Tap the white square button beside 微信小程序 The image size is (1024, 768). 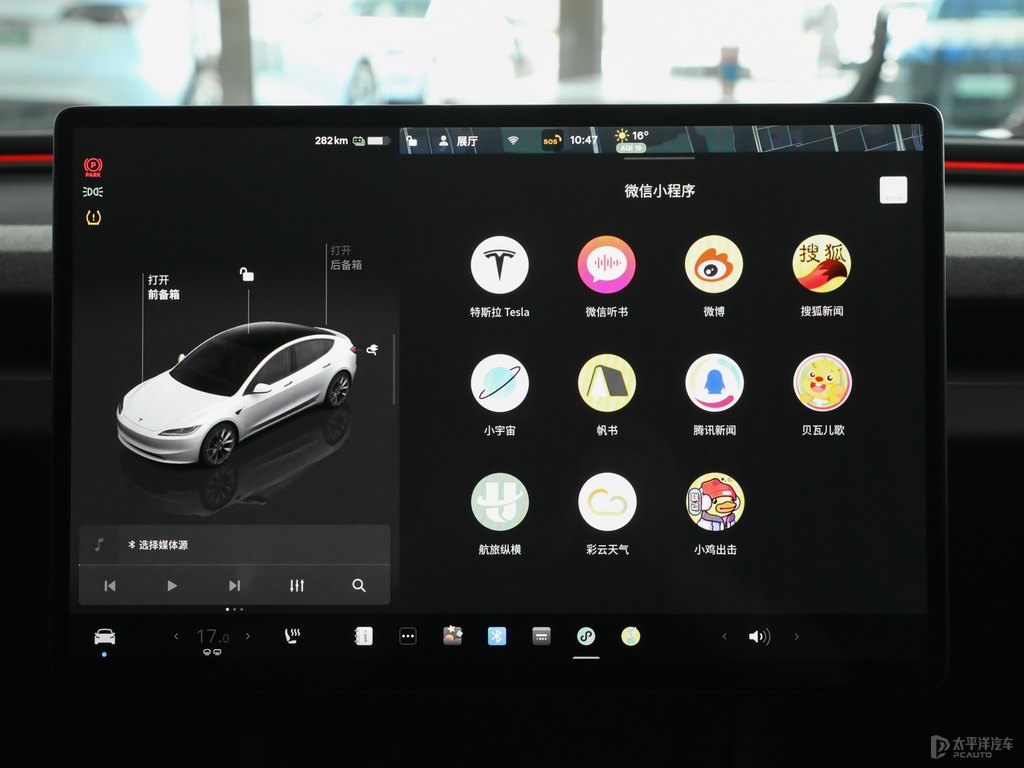[893, 189]
